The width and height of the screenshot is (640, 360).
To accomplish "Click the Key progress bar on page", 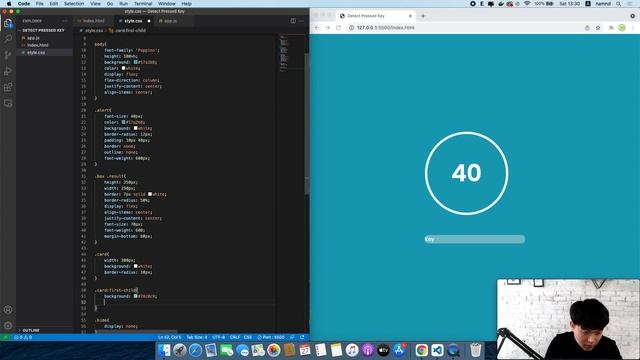I will [475, 239].
